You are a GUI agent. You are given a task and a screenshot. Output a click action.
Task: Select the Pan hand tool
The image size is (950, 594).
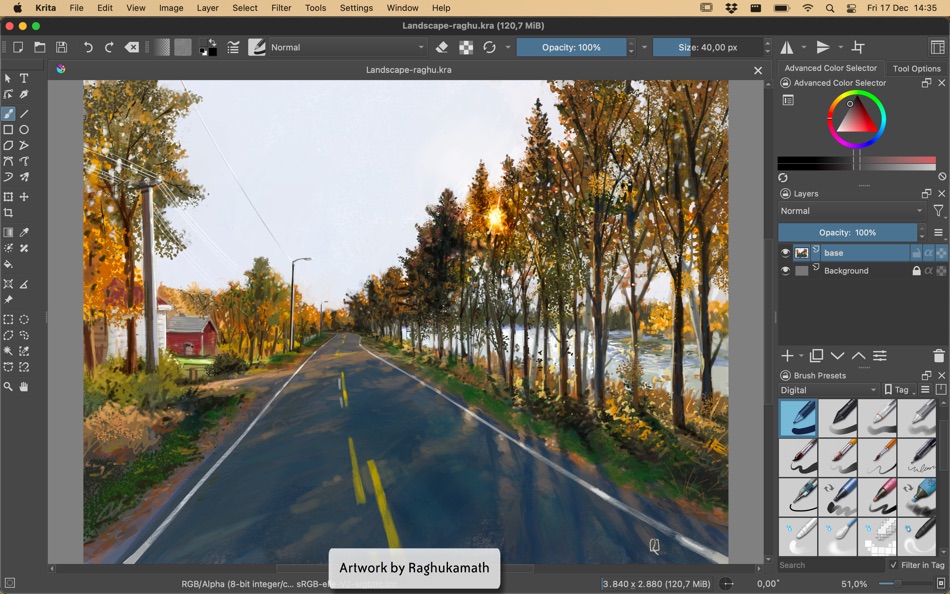[24, 386]
